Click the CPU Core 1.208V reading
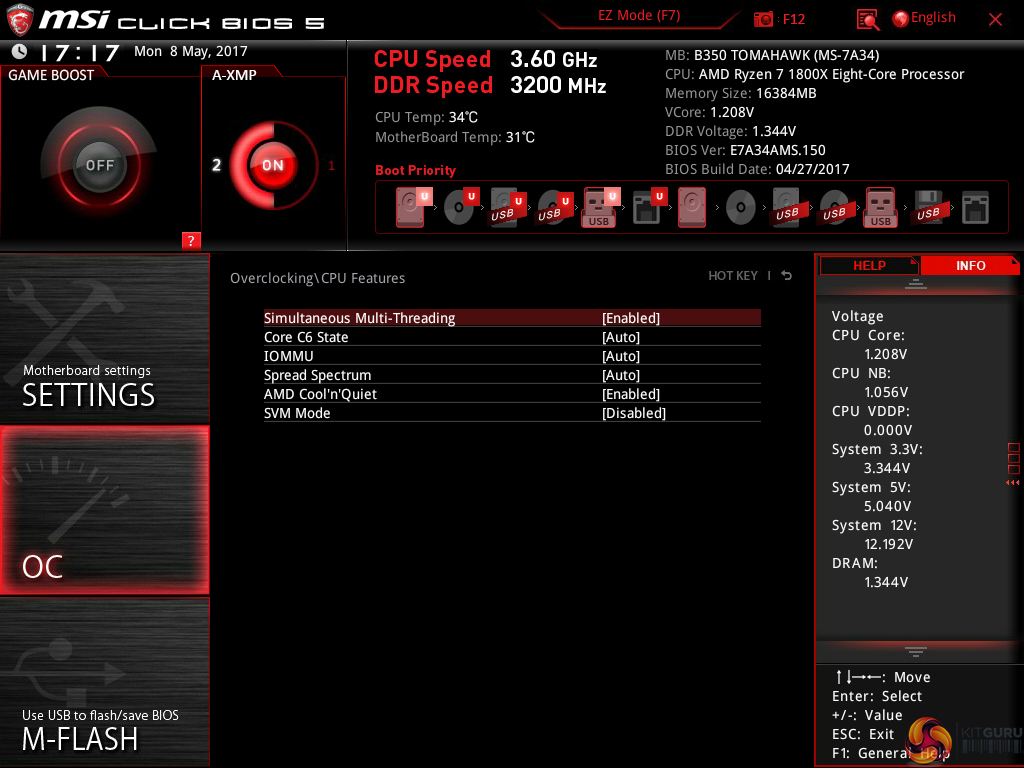 click(885, 354)
